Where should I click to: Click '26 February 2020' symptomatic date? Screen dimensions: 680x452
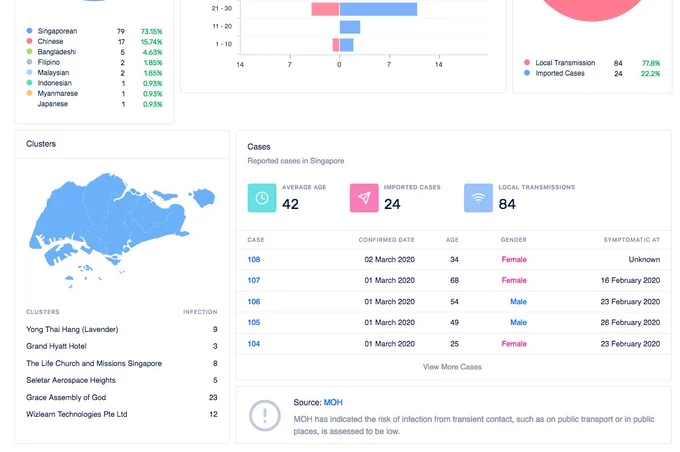pos(631,322)
